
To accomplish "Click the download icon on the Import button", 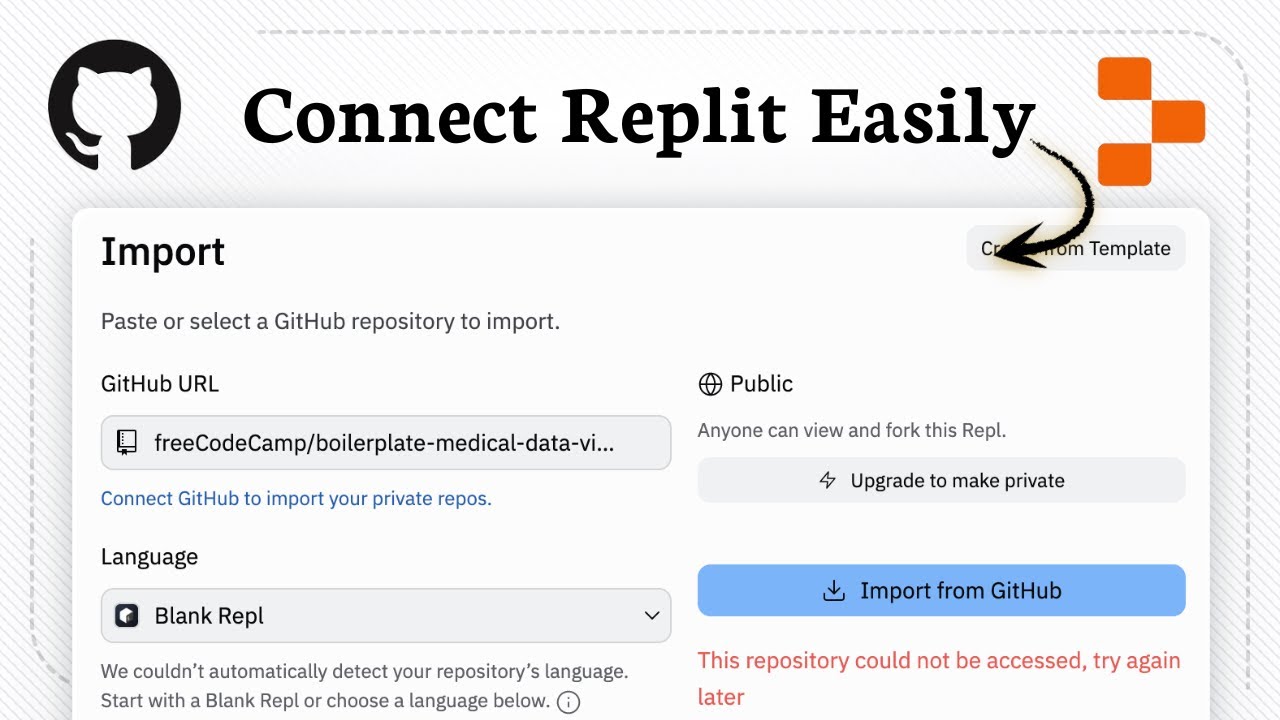I will tap(833, 591).
